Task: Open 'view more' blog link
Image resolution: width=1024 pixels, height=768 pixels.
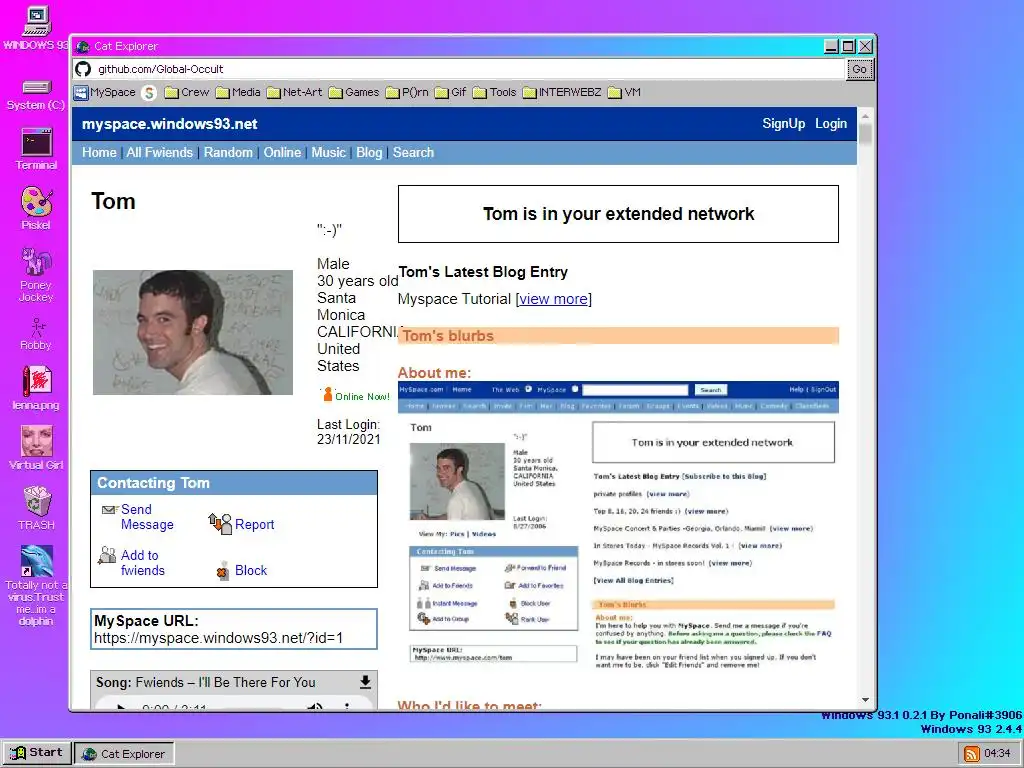Action: (553, 299)
